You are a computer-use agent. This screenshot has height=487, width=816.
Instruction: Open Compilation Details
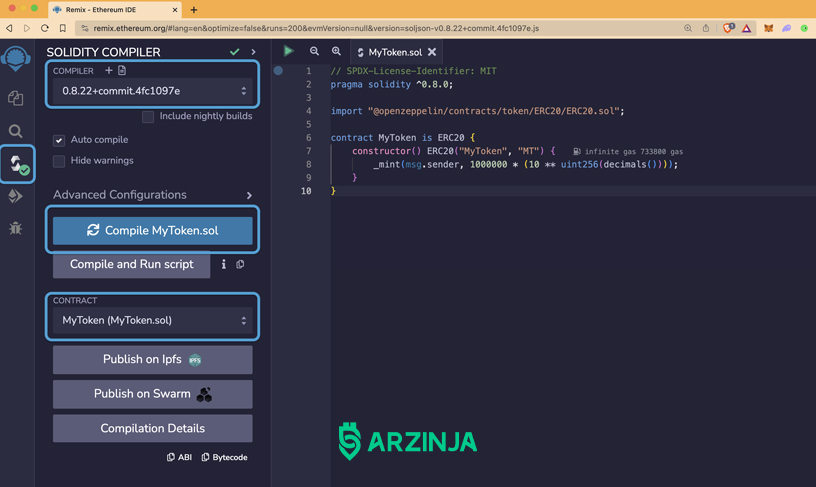click(152, 428)
